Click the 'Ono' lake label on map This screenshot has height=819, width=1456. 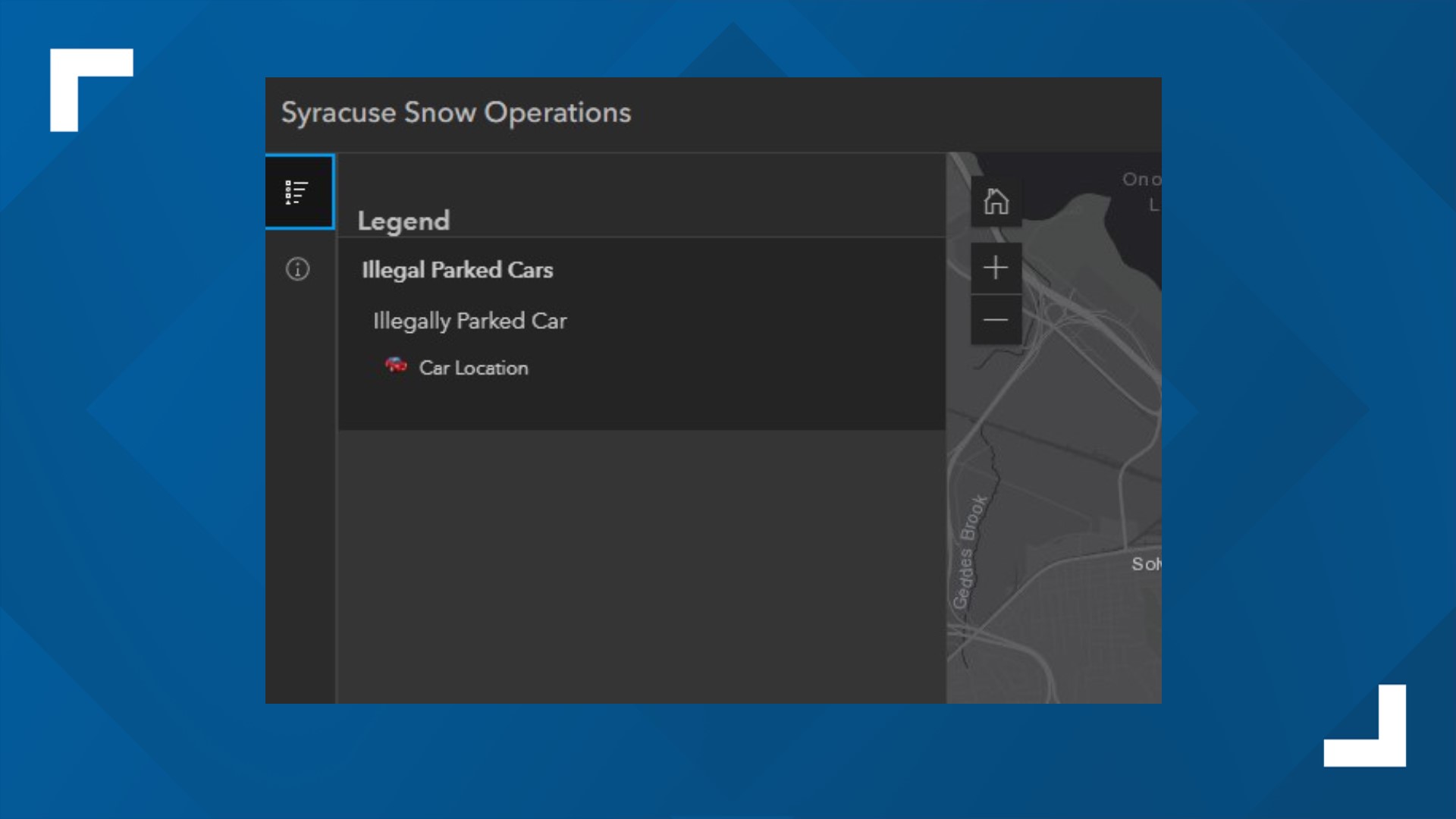click(1140, 180)
